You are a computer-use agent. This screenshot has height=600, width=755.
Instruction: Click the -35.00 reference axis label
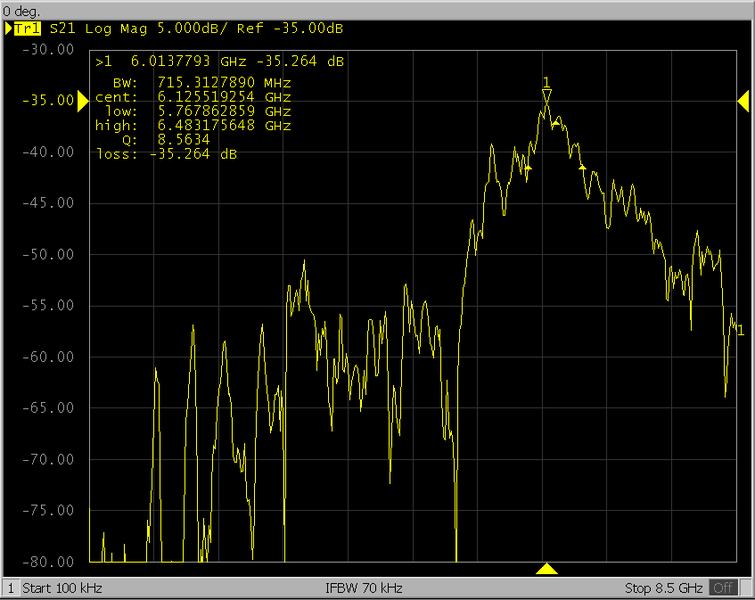[x=52, y=101]
